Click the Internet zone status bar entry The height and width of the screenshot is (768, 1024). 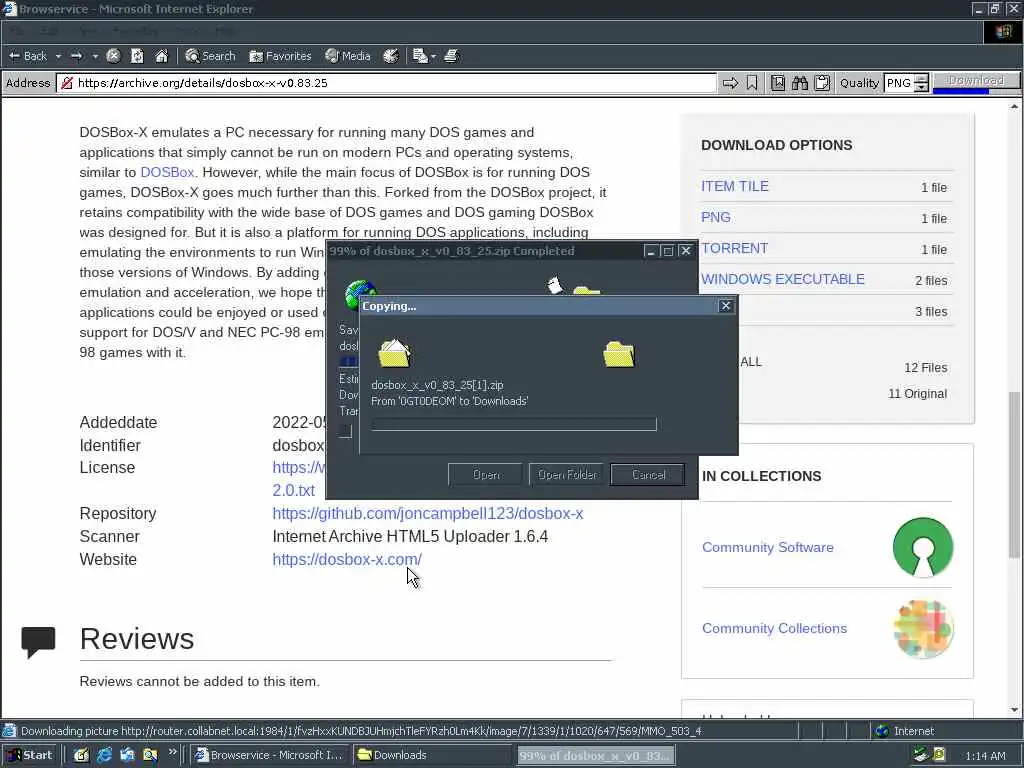pyautogui.click(x=904, y=731)
